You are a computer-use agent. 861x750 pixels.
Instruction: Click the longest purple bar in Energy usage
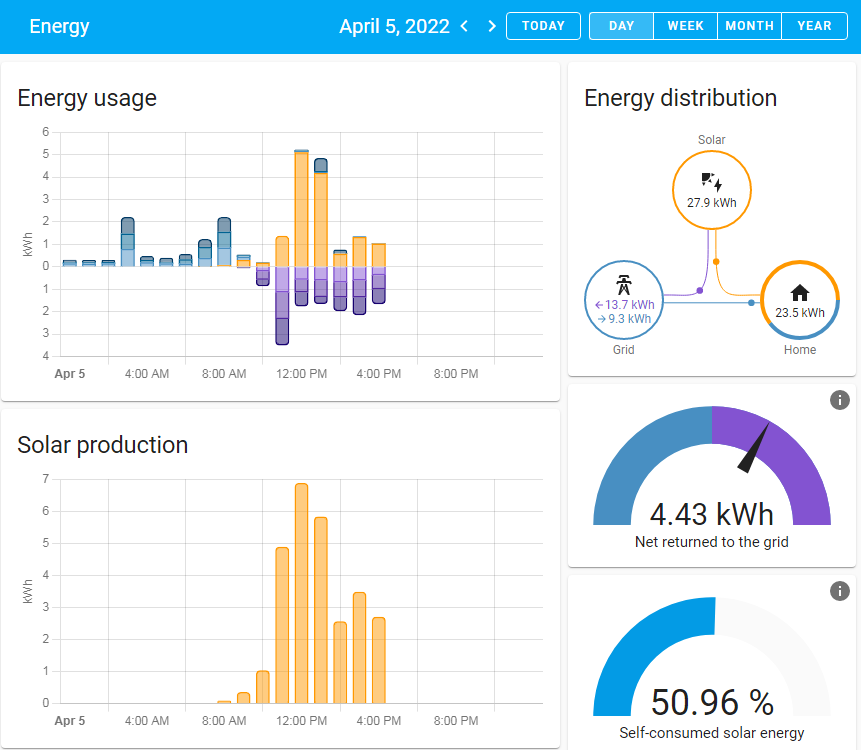point(282,305)
